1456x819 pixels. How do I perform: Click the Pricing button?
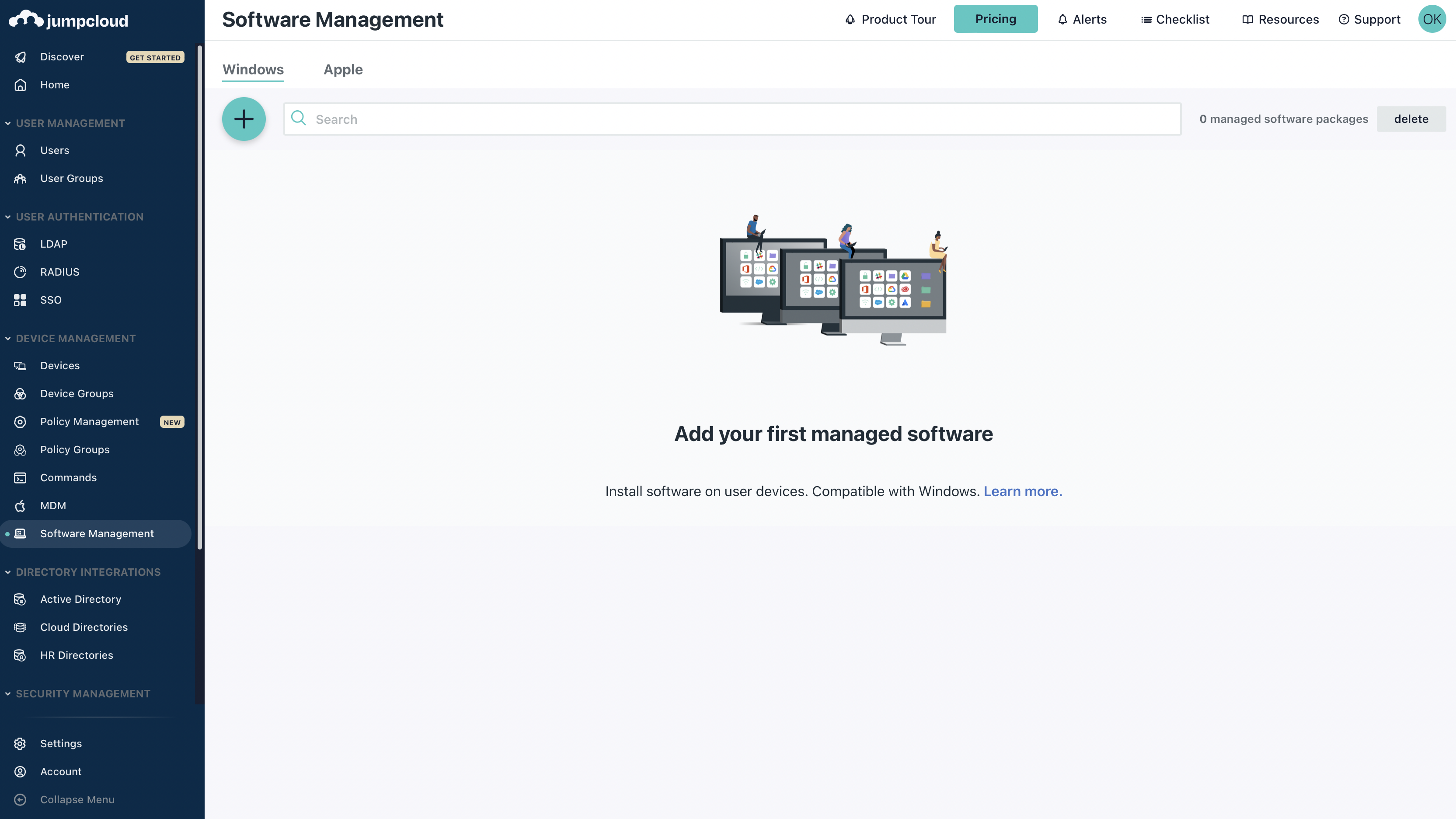[x=995, y=19]
